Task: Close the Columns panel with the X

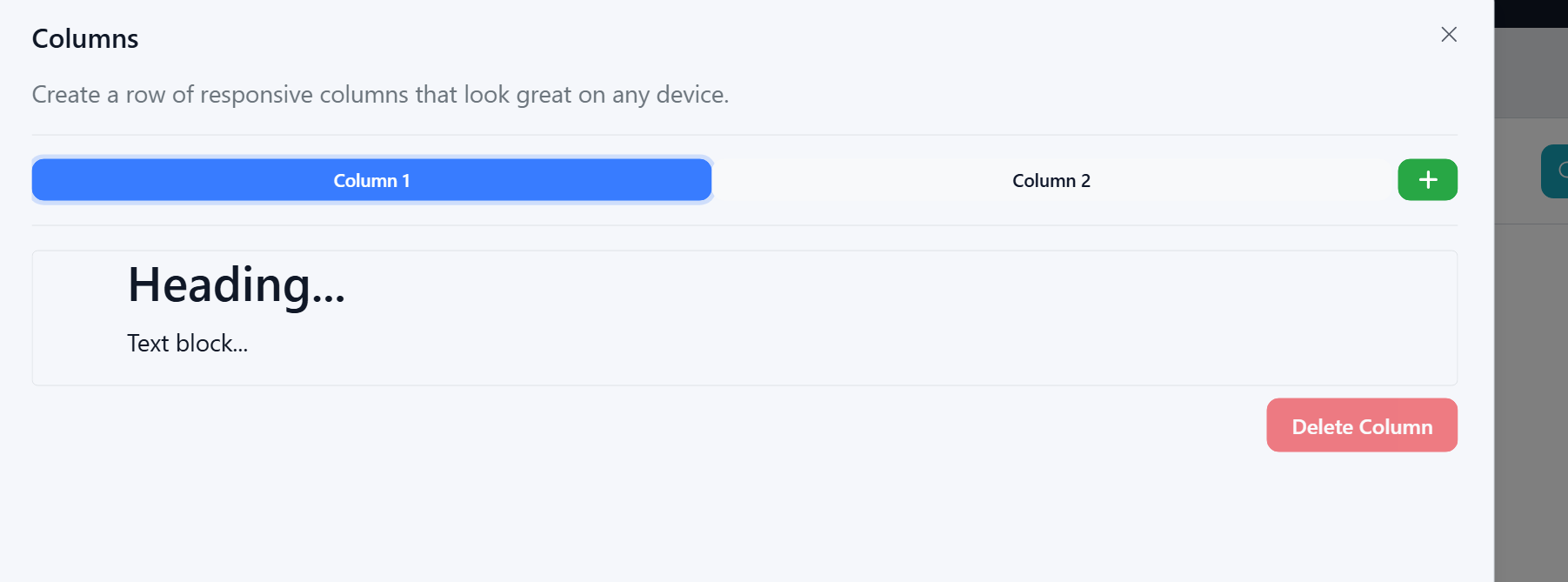Action: point(1448,35)
